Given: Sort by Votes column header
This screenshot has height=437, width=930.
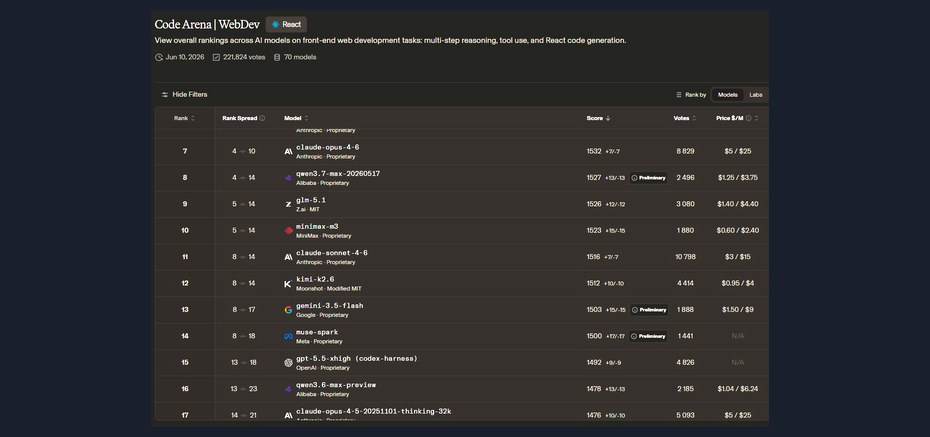Looking at the screenshot, I should 685,118.
